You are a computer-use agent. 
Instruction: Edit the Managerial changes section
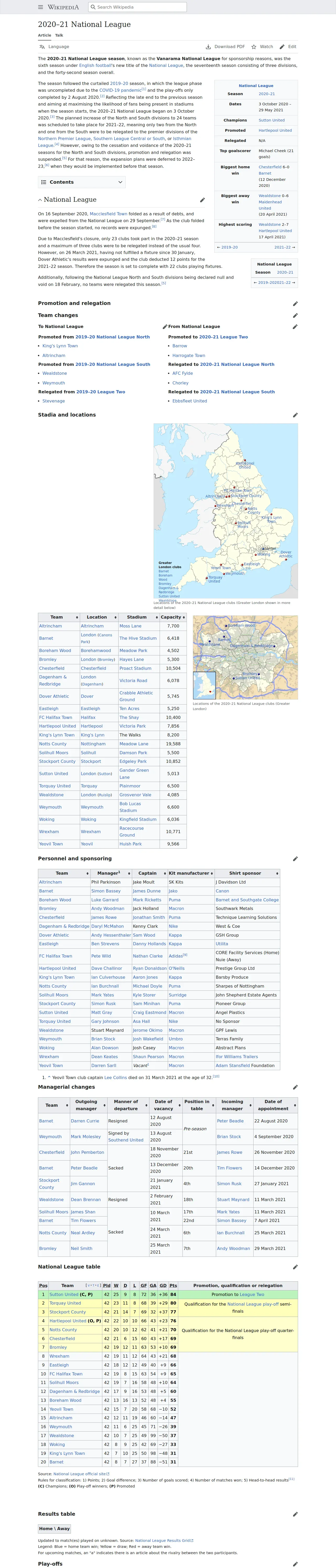click(x=295, y=1087)
